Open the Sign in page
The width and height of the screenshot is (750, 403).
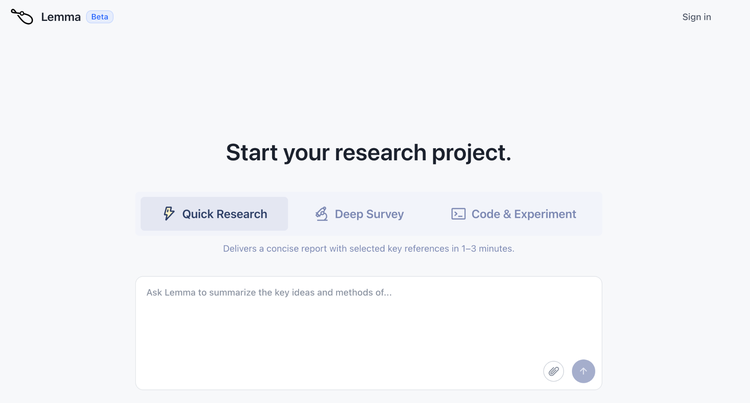[696, 17]
